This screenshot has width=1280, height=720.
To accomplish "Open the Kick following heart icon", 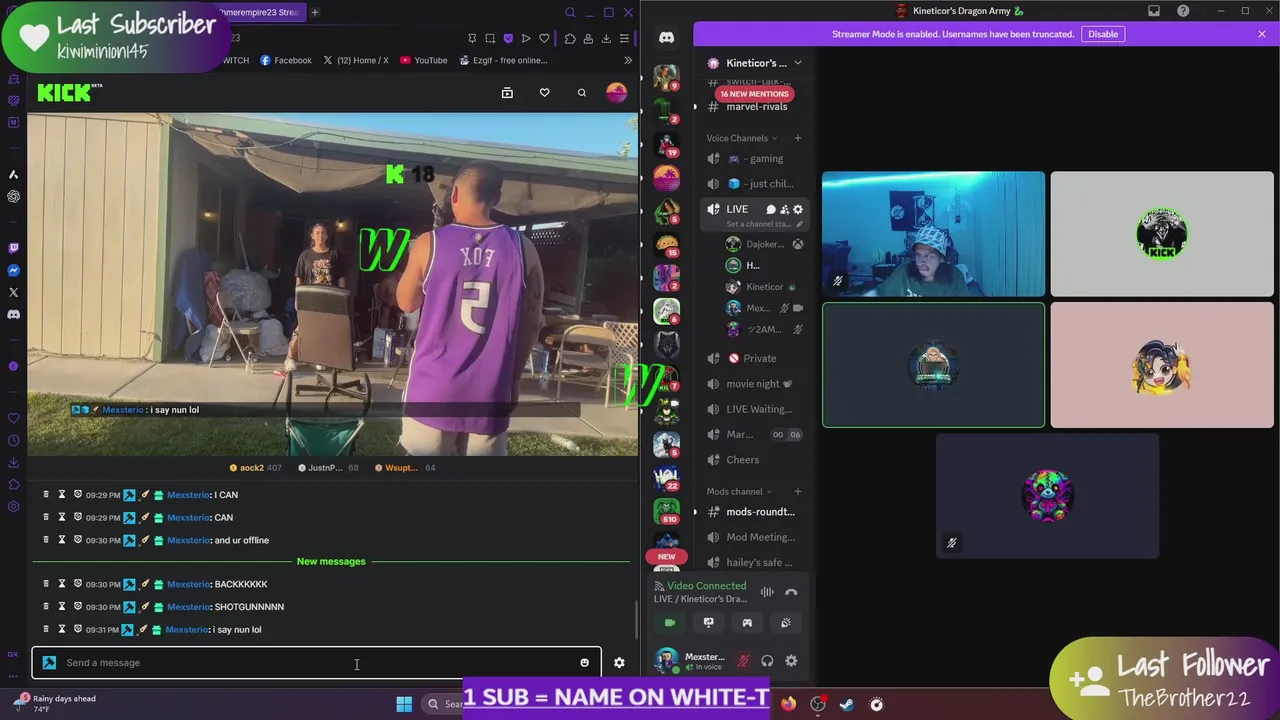I will tap(544, 93).
